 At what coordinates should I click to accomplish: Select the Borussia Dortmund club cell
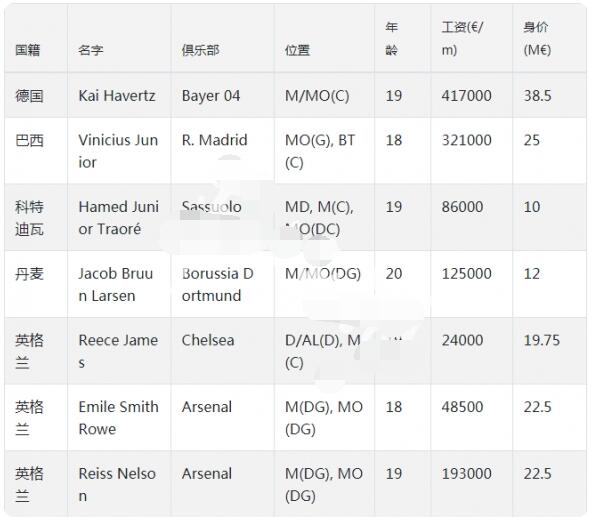tap(218, 285)
